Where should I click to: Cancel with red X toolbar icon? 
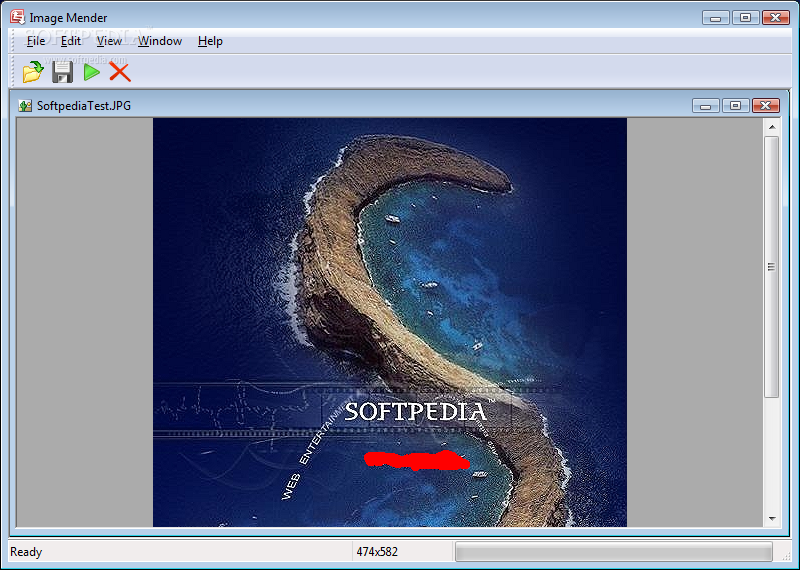(120, 72)
